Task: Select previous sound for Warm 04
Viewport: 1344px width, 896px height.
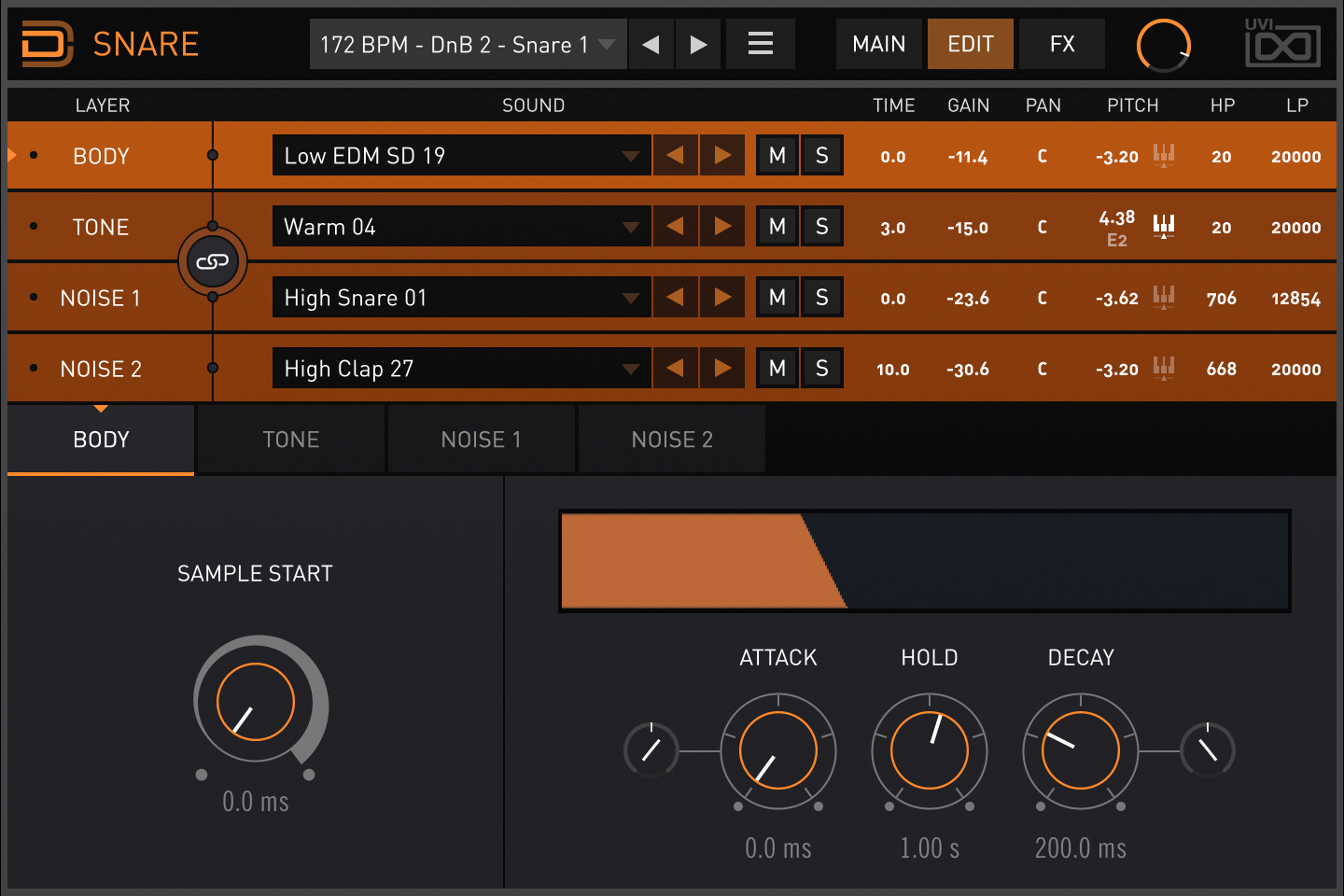Action: point(675,227)
